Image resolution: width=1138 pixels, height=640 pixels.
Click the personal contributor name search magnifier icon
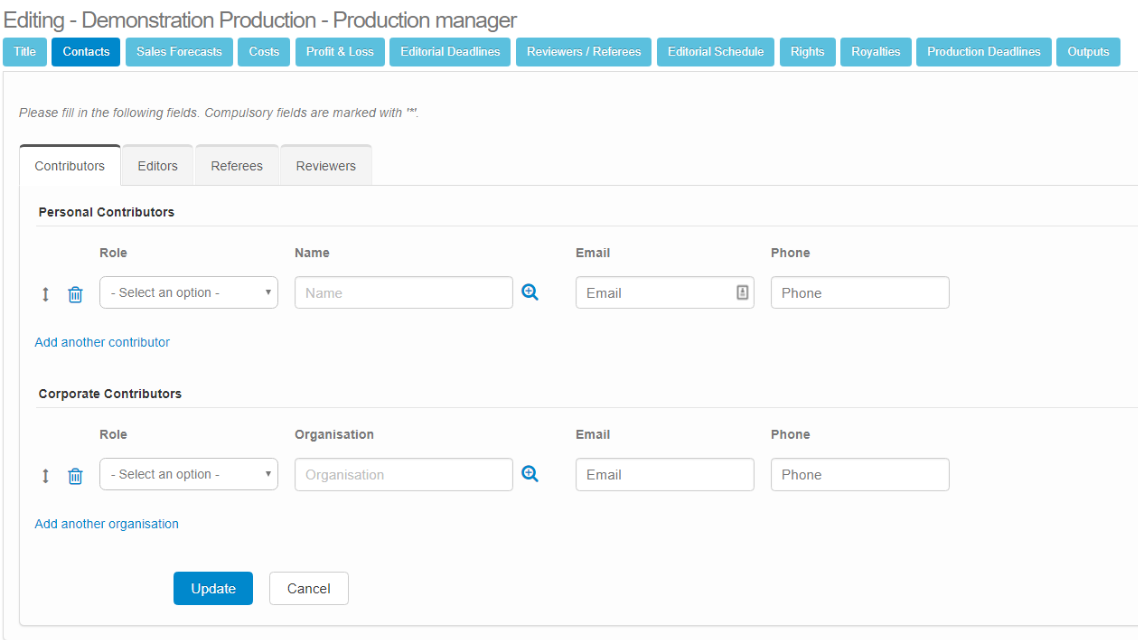point(530,293)
